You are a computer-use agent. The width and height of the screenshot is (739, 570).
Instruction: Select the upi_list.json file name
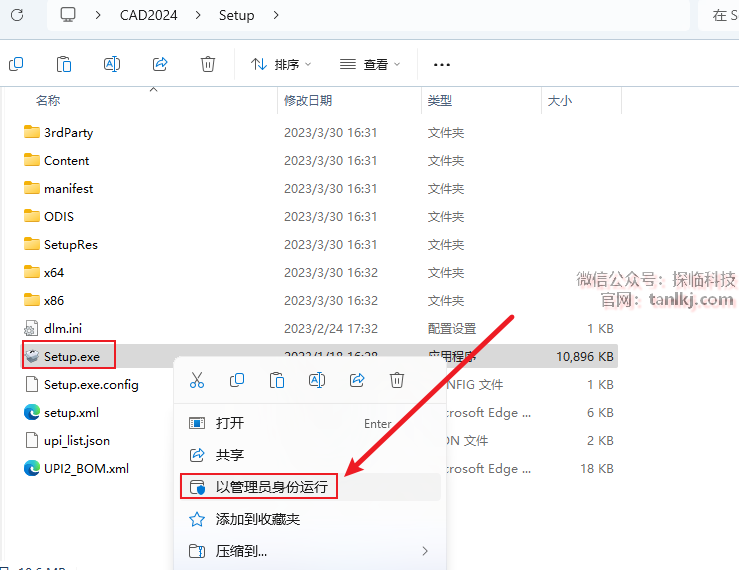pyautogui.click(x=77, y=441)
